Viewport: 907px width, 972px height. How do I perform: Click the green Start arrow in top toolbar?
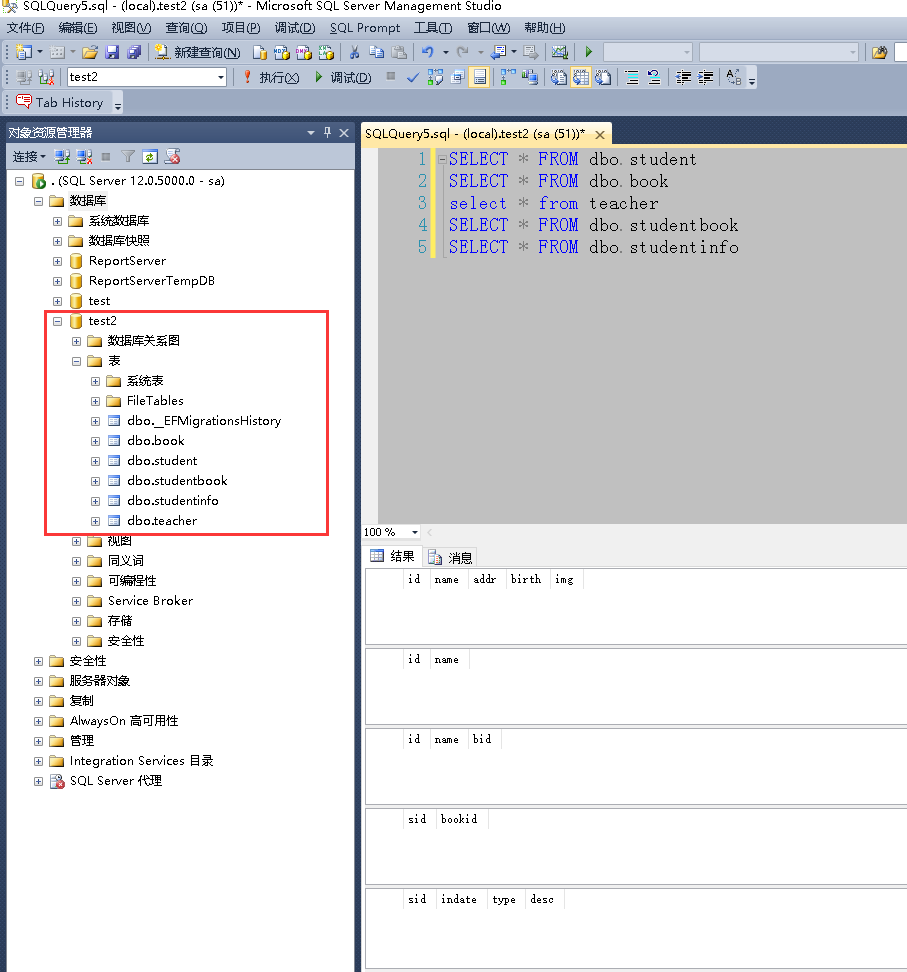point(588,53)
